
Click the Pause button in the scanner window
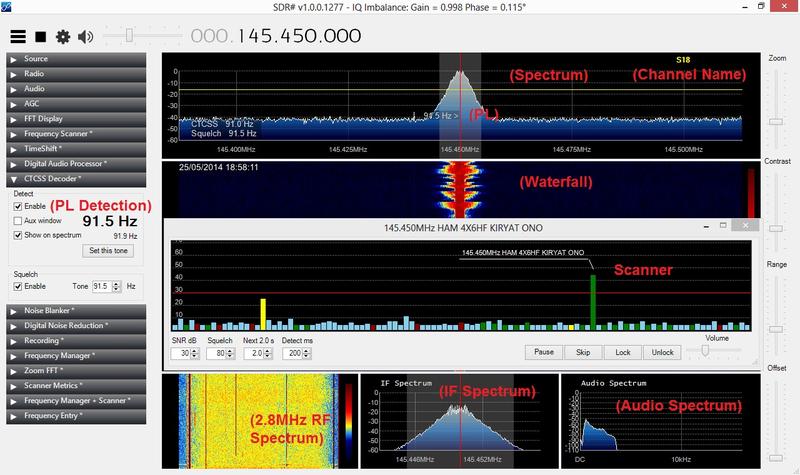[544, 353]
